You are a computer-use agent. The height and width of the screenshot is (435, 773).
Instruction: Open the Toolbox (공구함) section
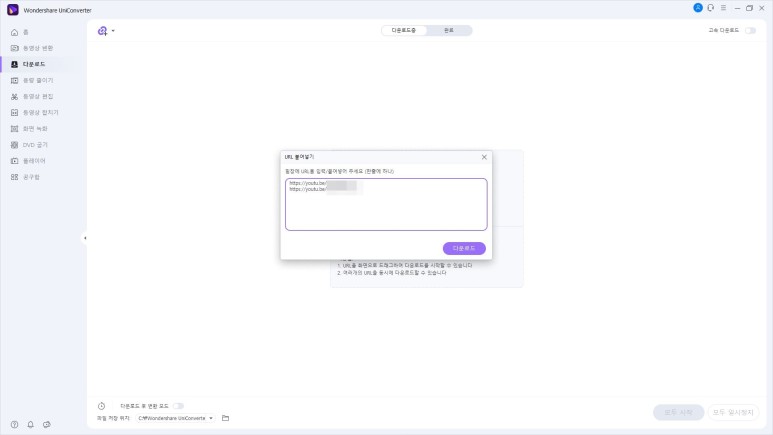pyautogui.click(x=25, y=177)
